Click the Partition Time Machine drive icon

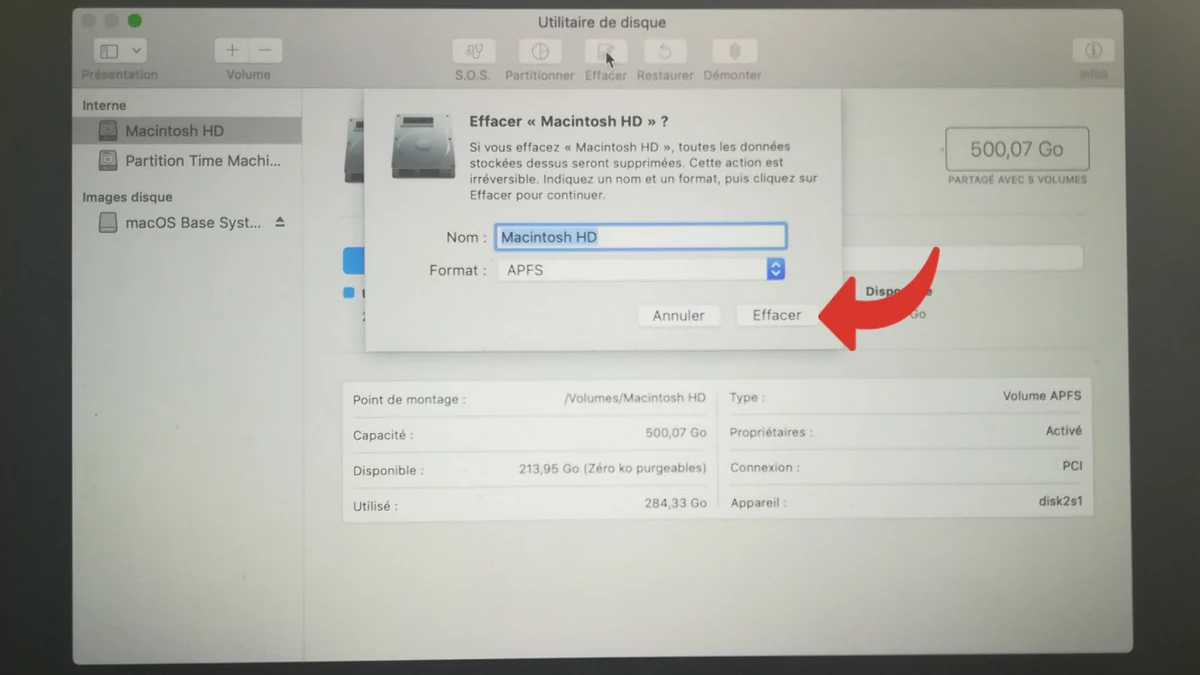coord(108,160)
